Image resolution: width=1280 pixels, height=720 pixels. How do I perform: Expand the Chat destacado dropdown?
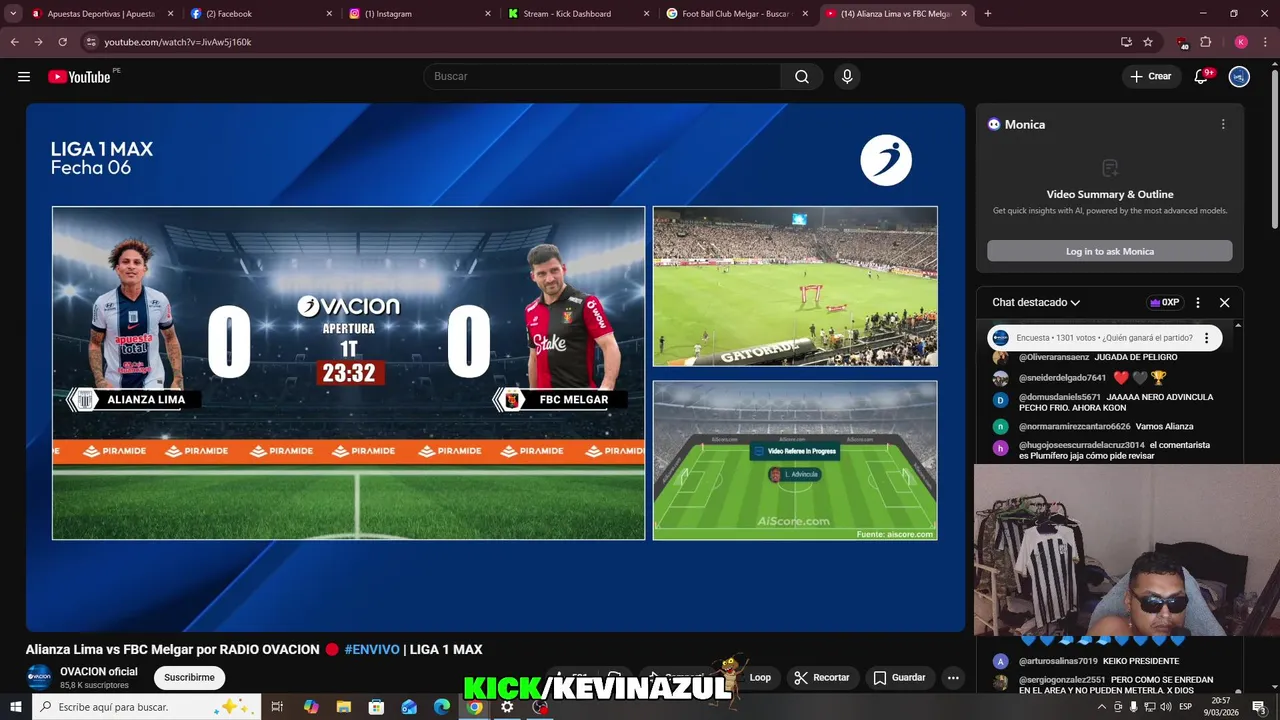click(x=1036, y=302)
